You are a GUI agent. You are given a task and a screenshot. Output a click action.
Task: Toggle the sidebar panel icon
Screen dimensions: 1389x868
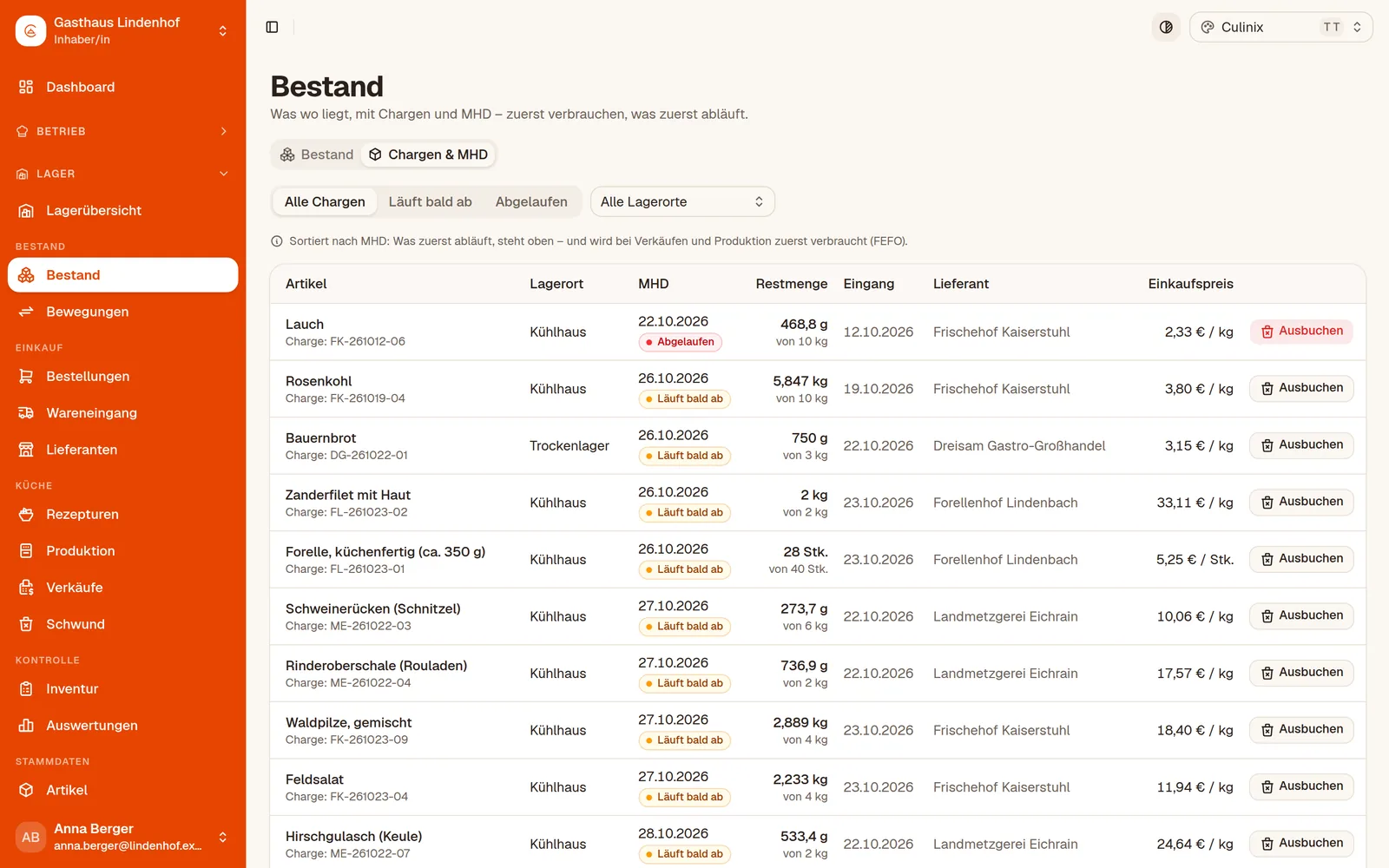(x=272, y=27)
